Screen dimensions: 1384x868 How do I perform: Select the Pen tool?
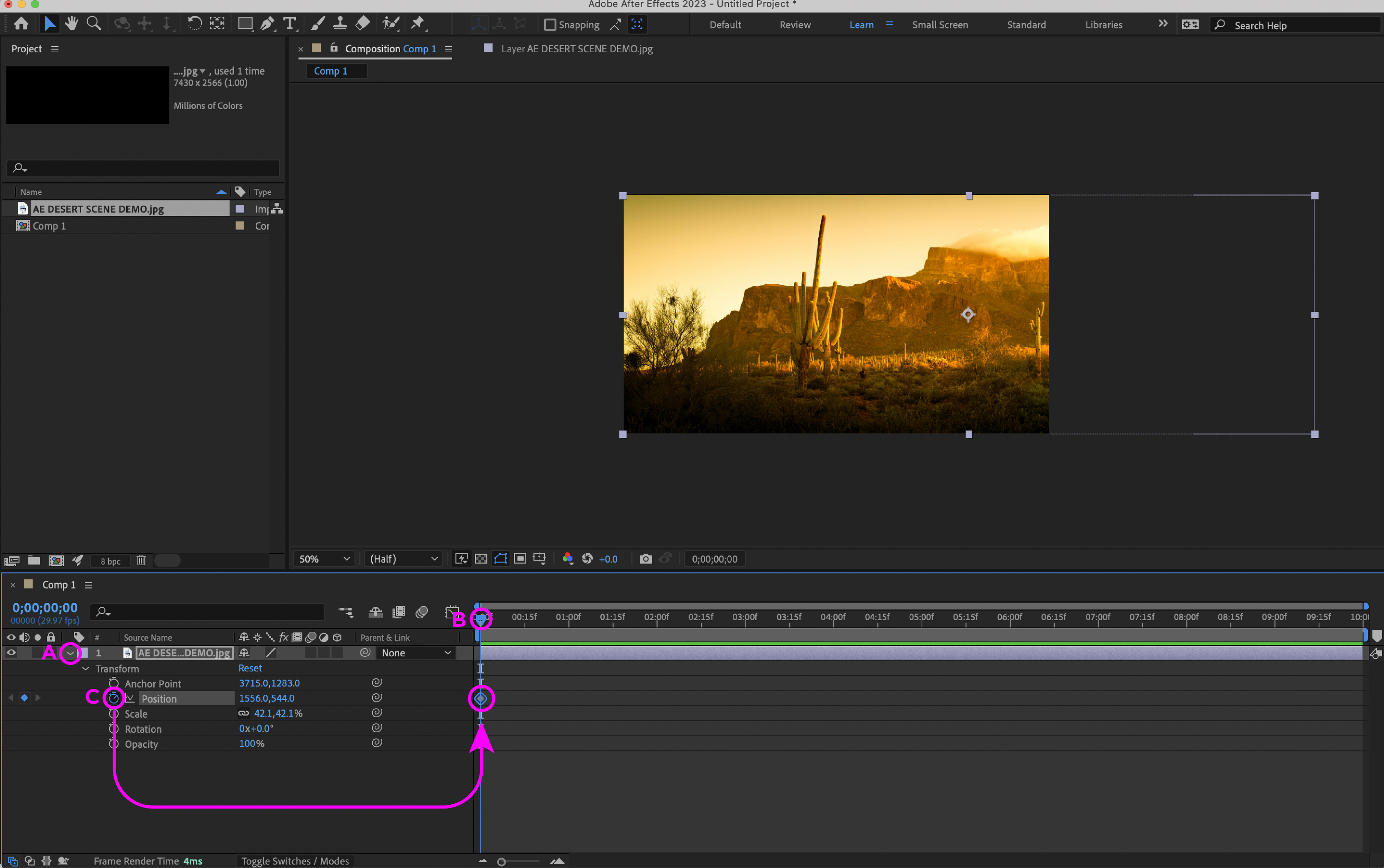tap(267, 24)
